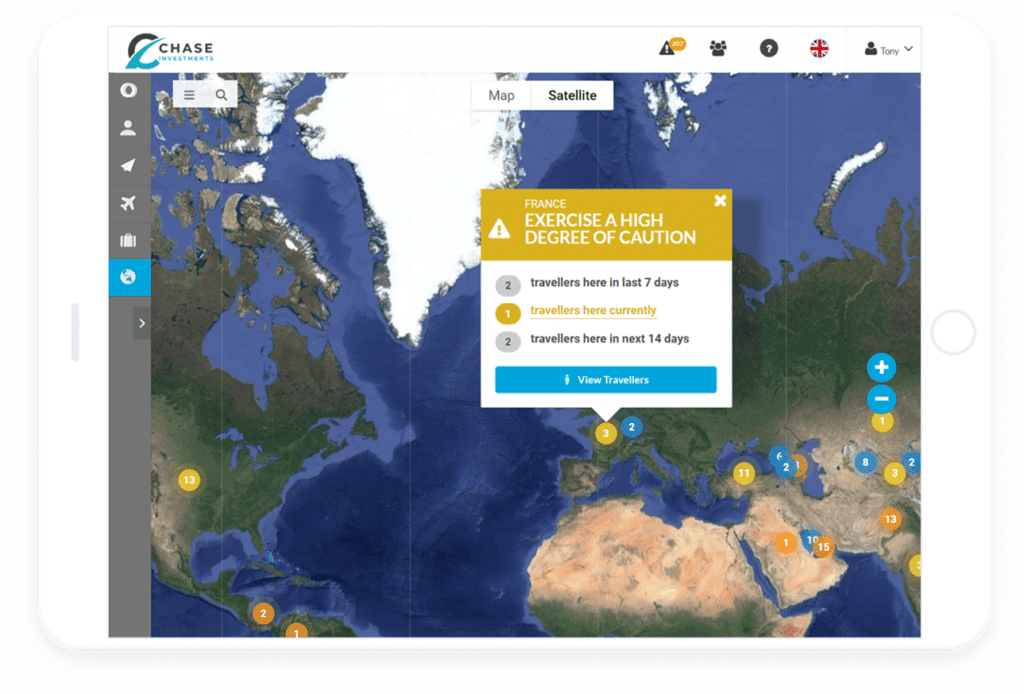Select the person profile icon in sidebar

[x=128, y=128]
